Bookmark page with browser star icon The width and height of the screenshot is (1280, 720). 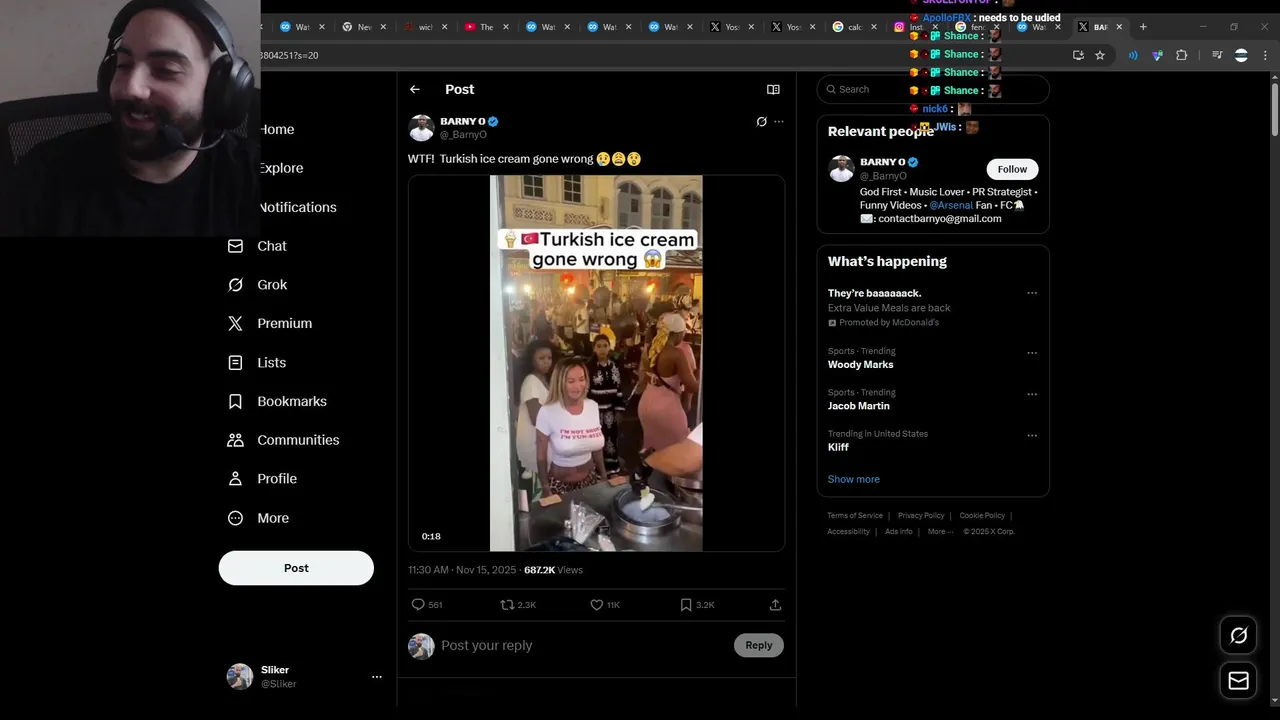[x=1100, y=56]
